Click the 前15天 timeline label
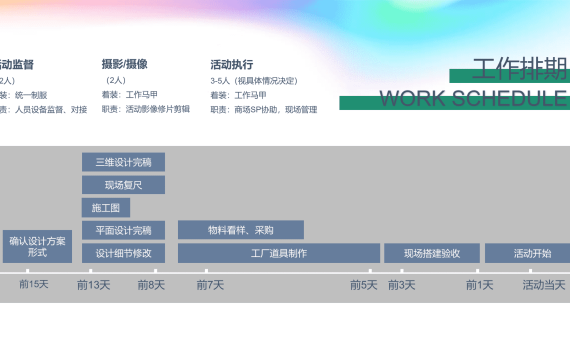570x360 pixels. click(x=34, y=284)
